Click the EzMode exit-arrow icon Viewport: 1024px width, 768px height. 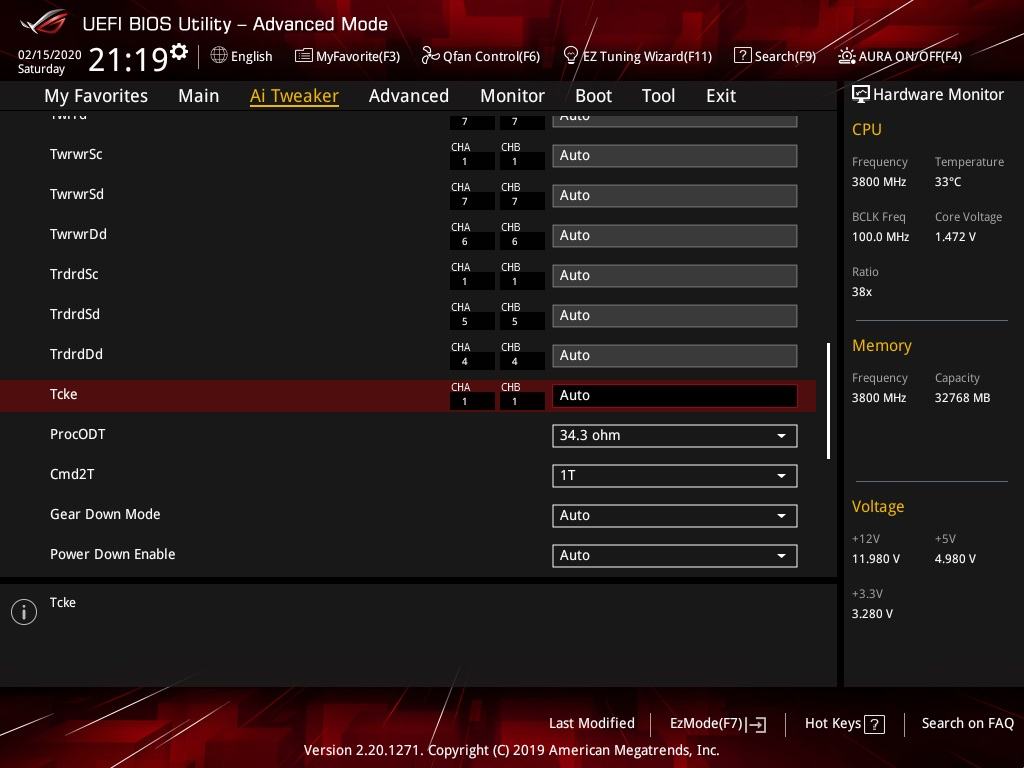757,724
